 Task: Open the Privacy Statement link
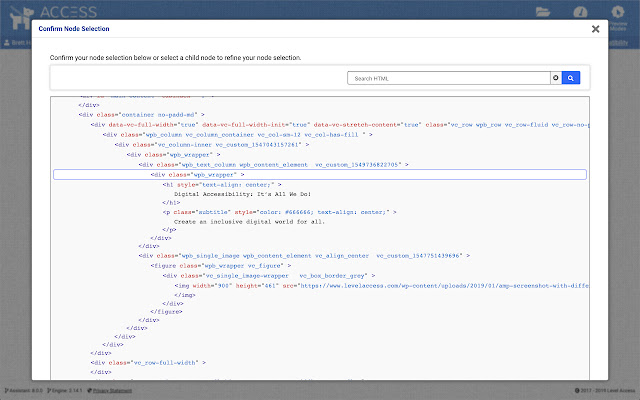point(112,390)
